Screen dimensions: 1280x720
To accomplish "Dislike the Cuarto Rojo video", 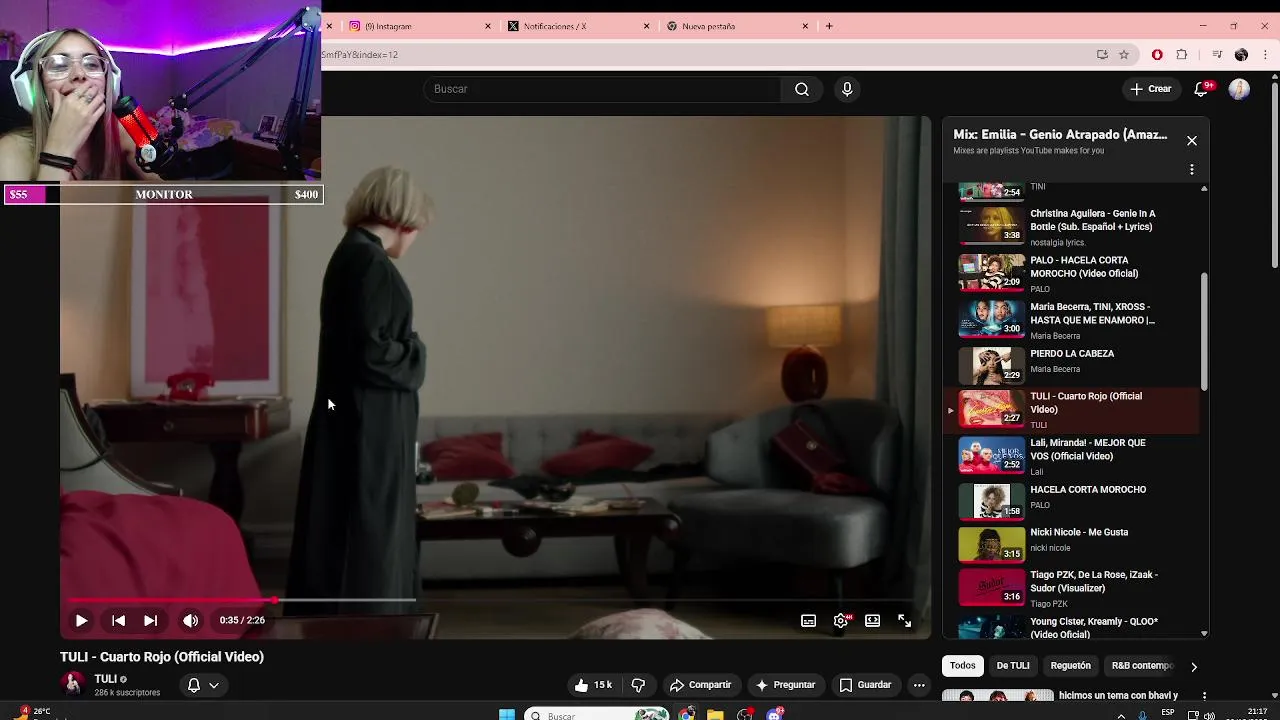I will (638, 685).
